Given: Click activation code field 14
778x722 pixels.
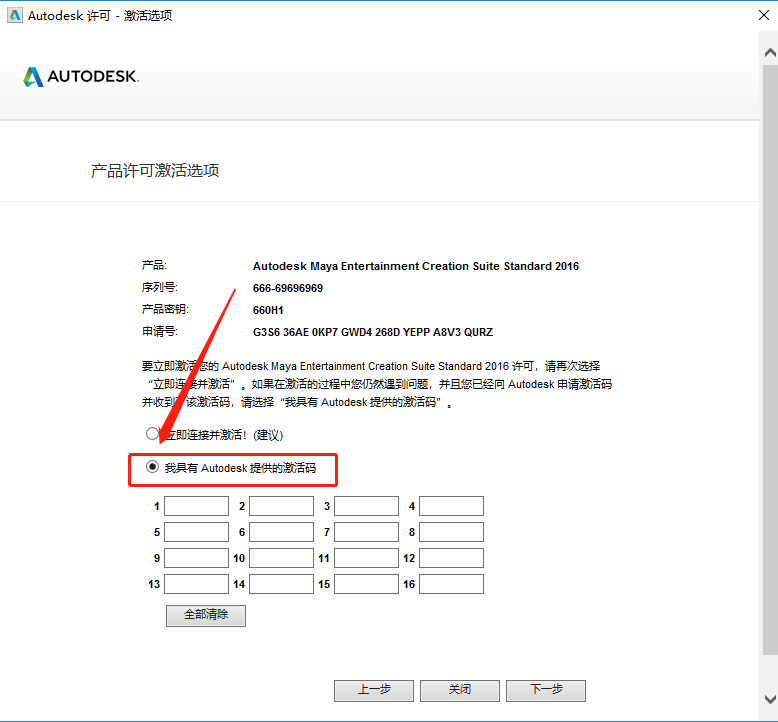Looking at the screenshot, I should (x=281, y=584).
